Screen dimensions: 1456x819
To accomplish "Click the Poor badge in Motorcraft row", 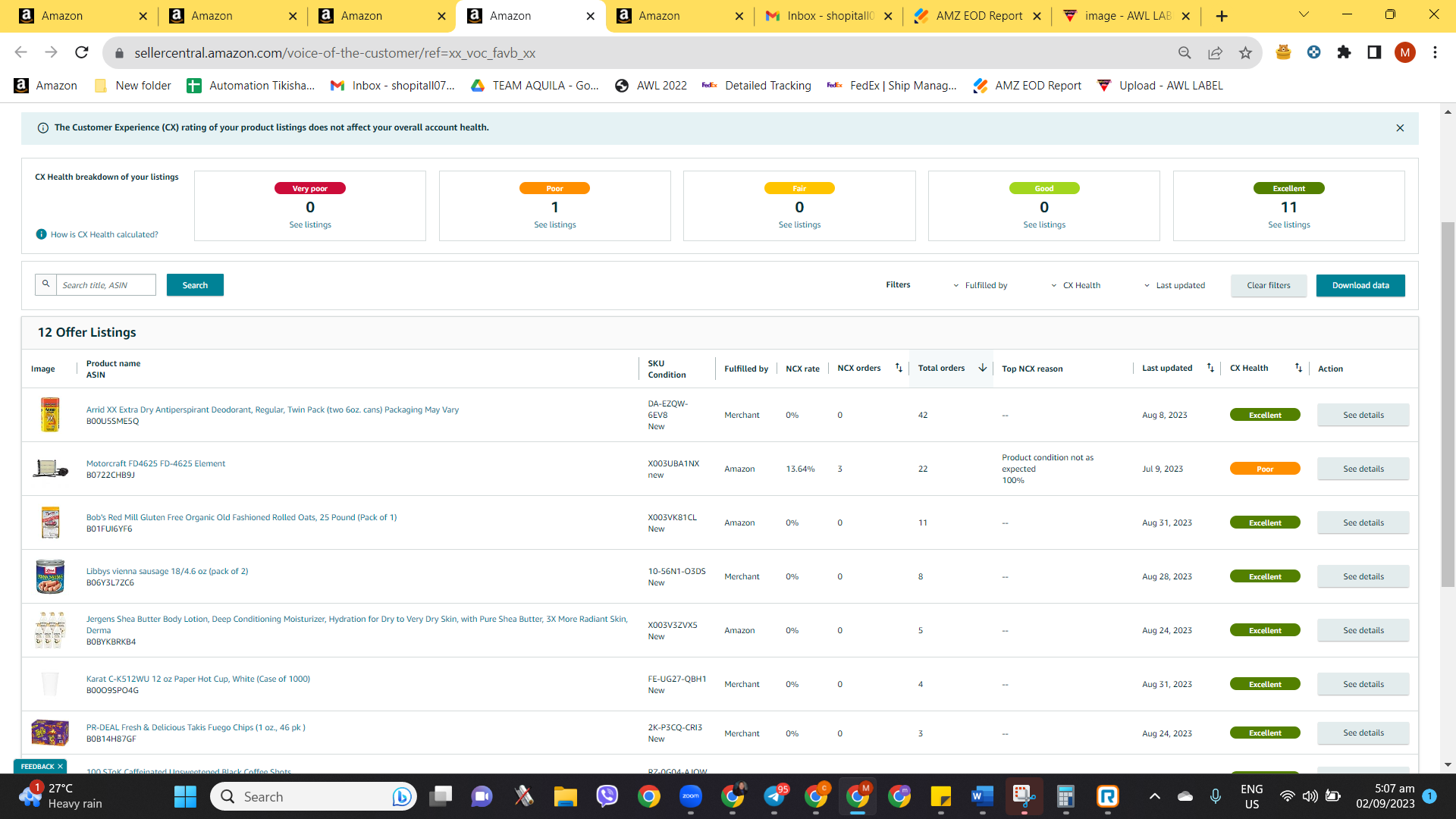I will pyautogui.click(x=1264, y=469).
